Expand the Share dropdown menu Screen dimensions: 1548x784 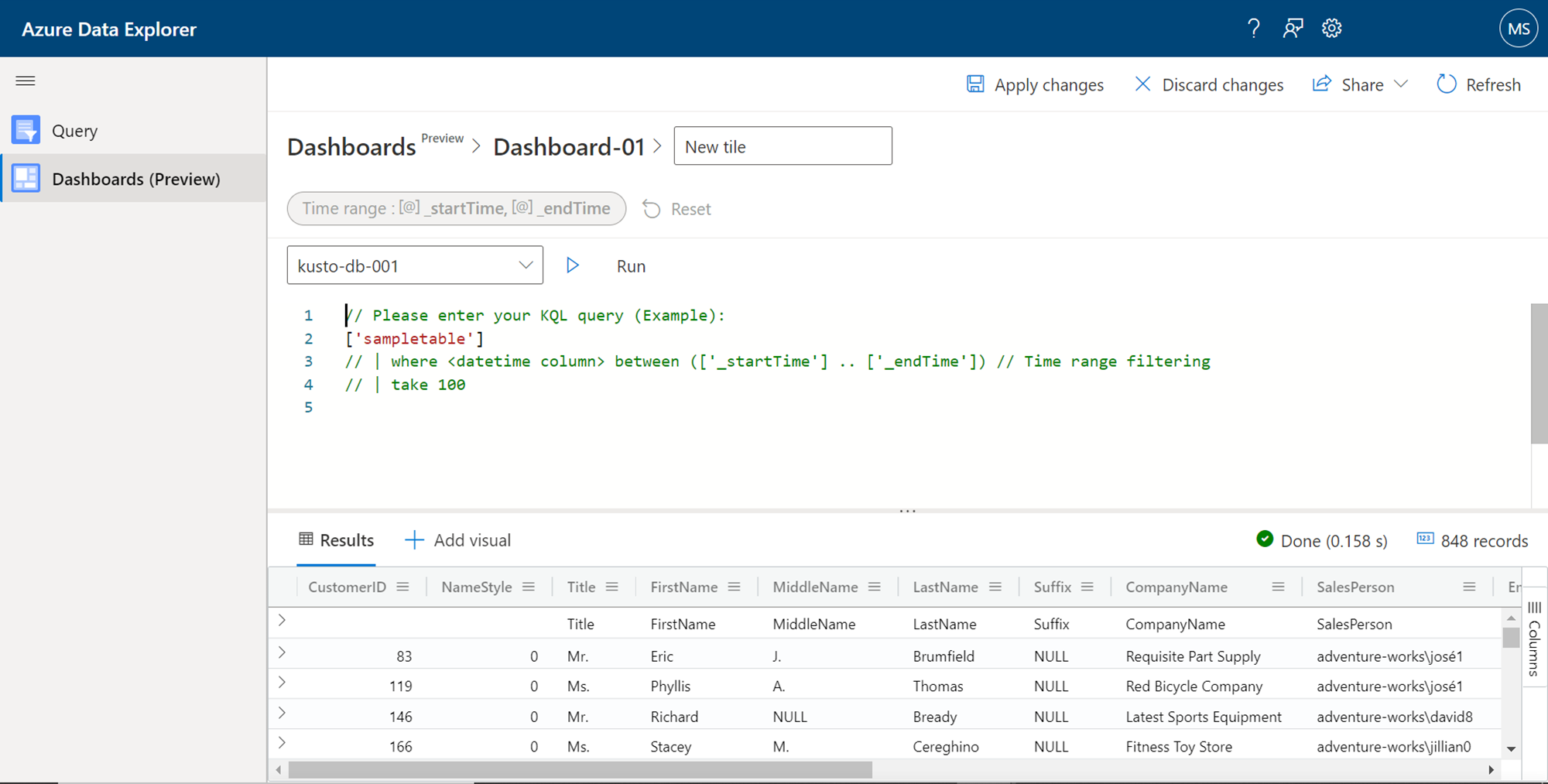pos(1401,84)
